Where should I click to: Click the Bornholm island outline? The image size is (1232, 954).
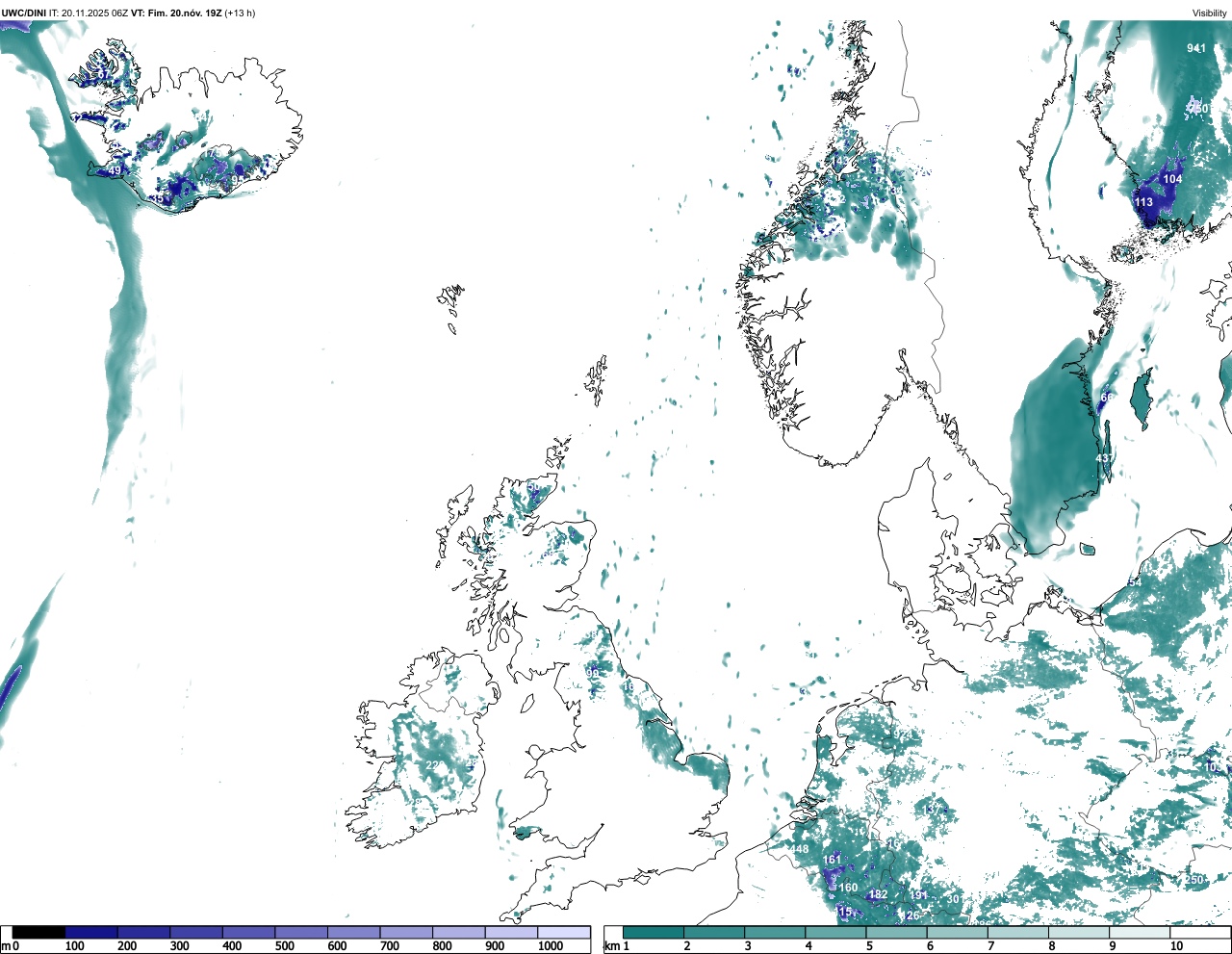pos(1088,550)
